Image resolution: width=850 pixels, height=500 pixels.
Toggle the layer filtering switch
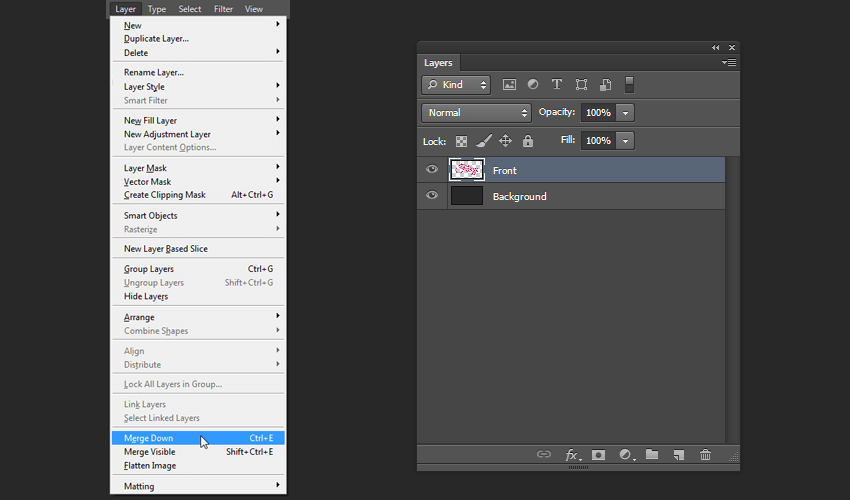click(629, 85)
